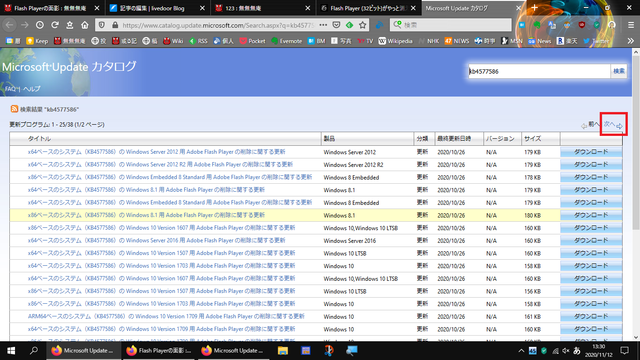Viewport: 640px width, 360px height.
Task: Expand the system tray hidden icons chevron
Action: click(x=521, y=351)
